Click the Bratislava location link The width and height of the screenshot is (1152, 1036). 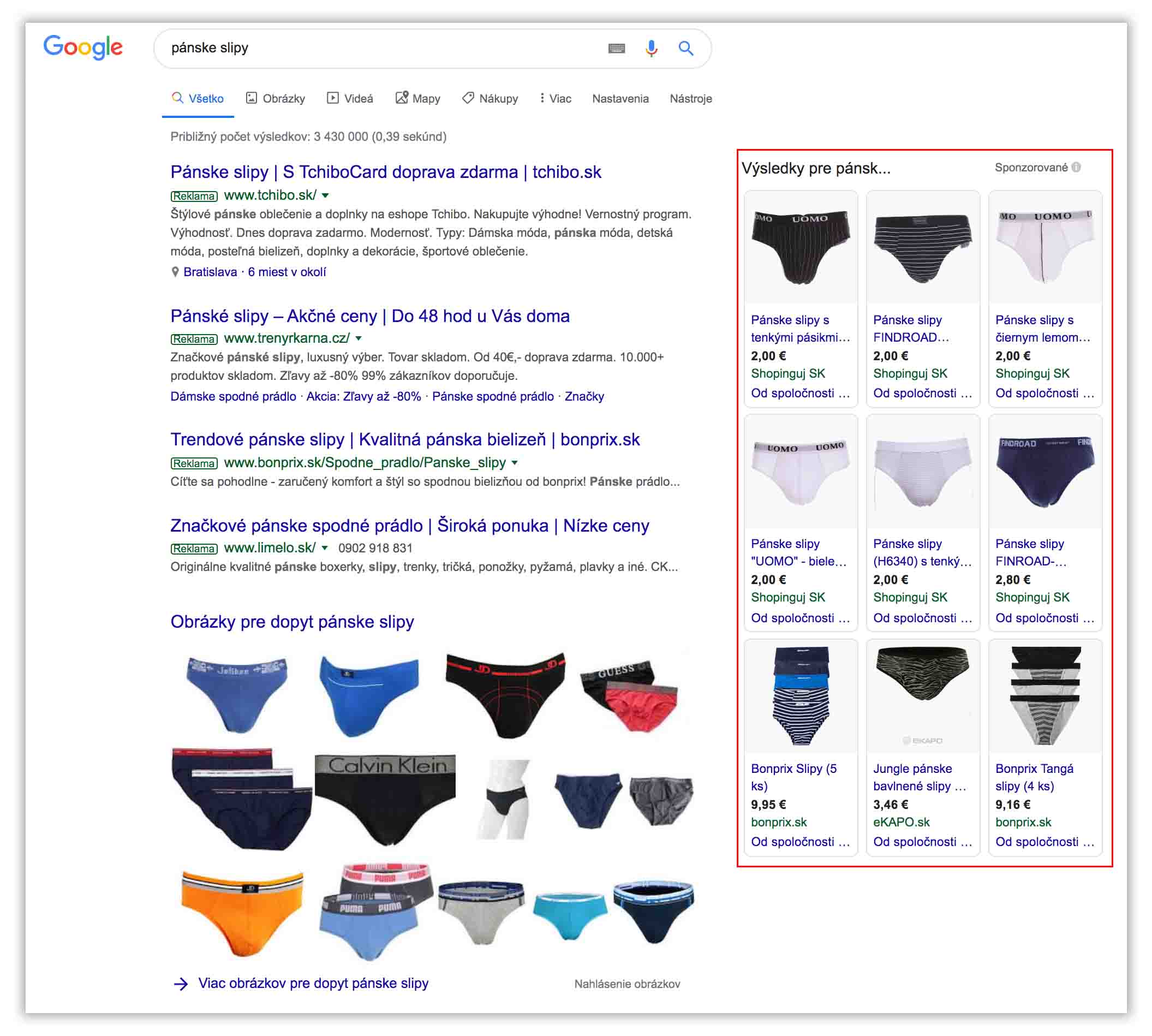[210, 272]
